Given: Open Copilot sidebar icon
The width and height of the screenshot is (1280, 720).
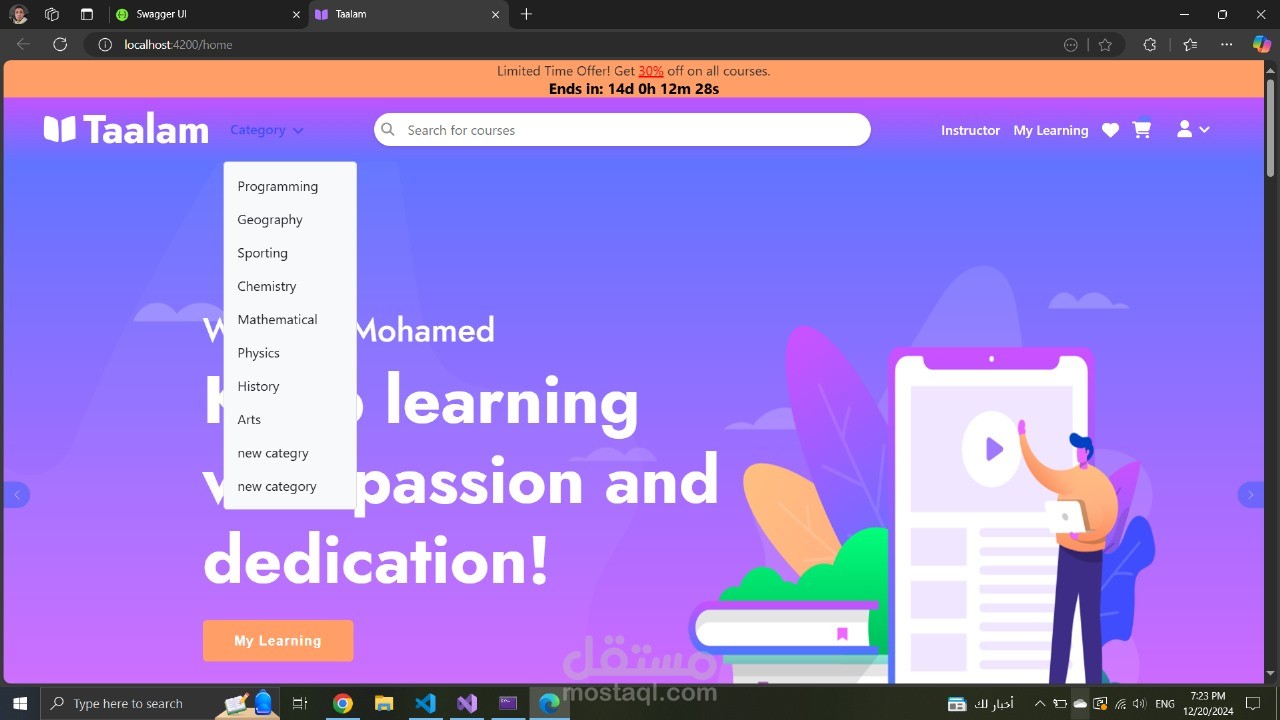Looking at the screenshot, I should (1262, 44).
